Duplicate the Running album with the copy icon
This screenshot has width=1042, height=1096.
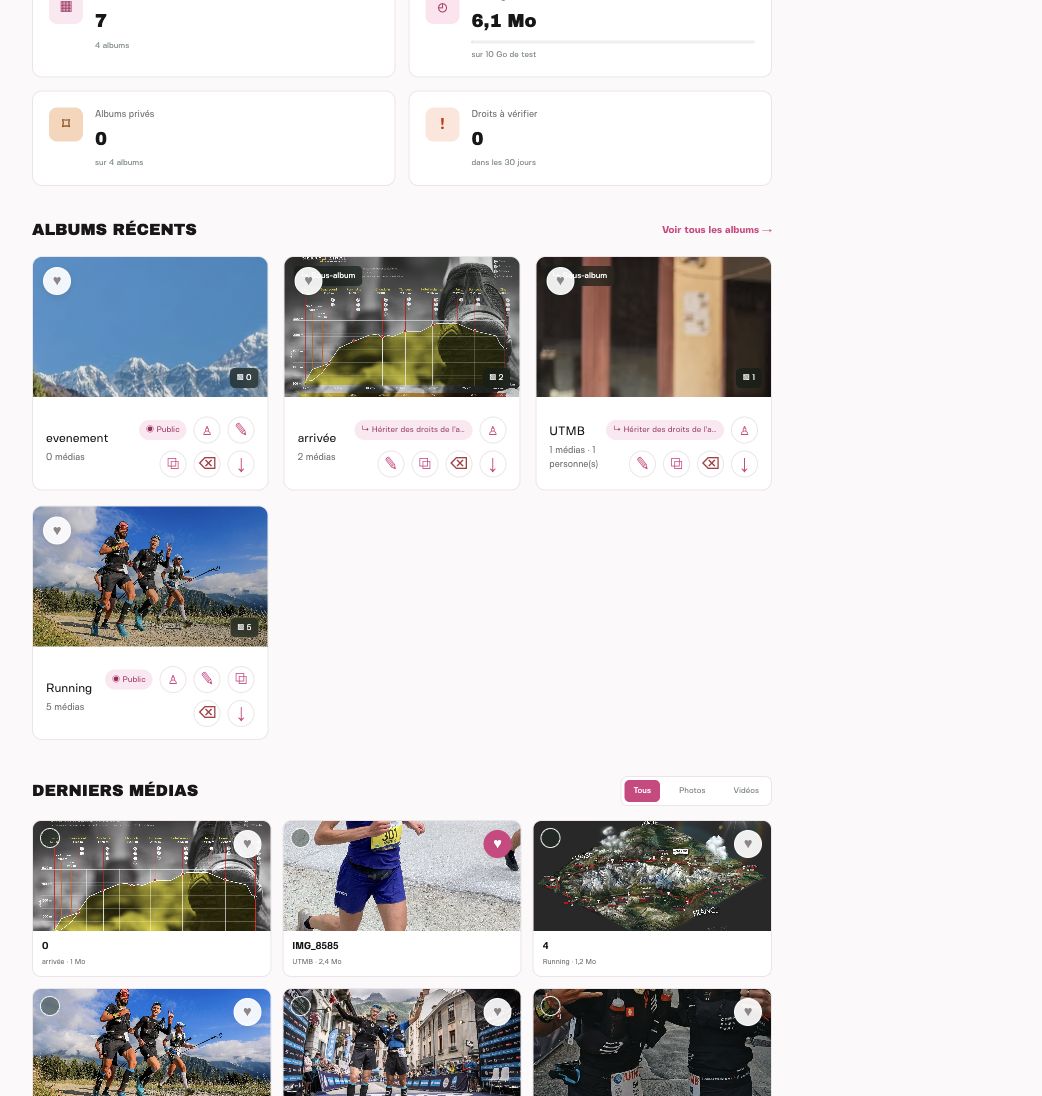[241, 679]
